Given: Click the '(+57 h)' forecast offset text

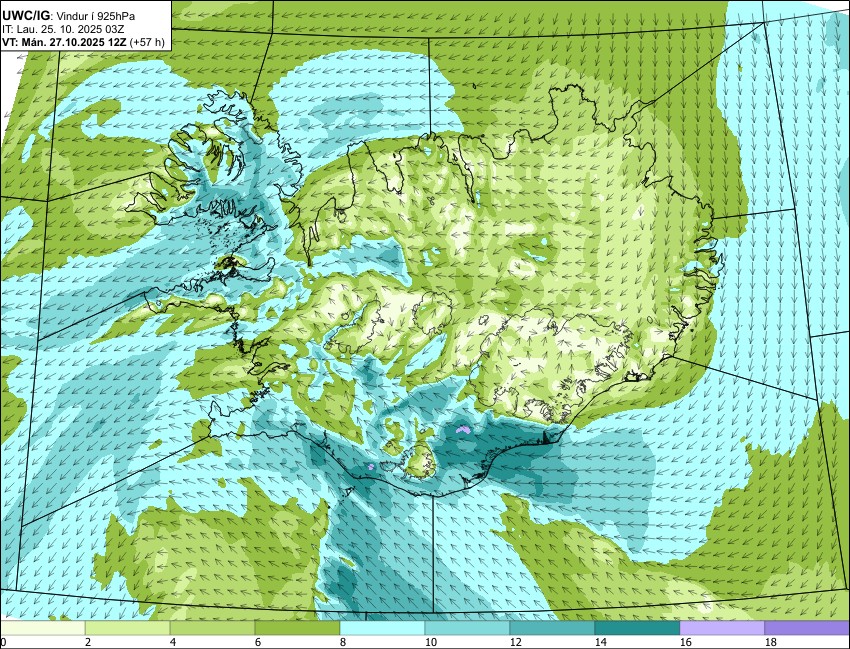Looking at the screenshot, I should pyautogui.click(x=147, y=42).
